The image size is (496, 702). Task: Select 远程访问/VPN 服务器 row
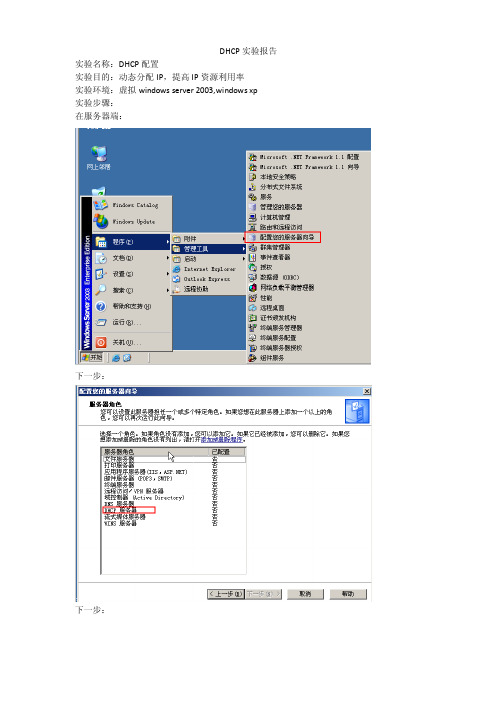(174, 491)
